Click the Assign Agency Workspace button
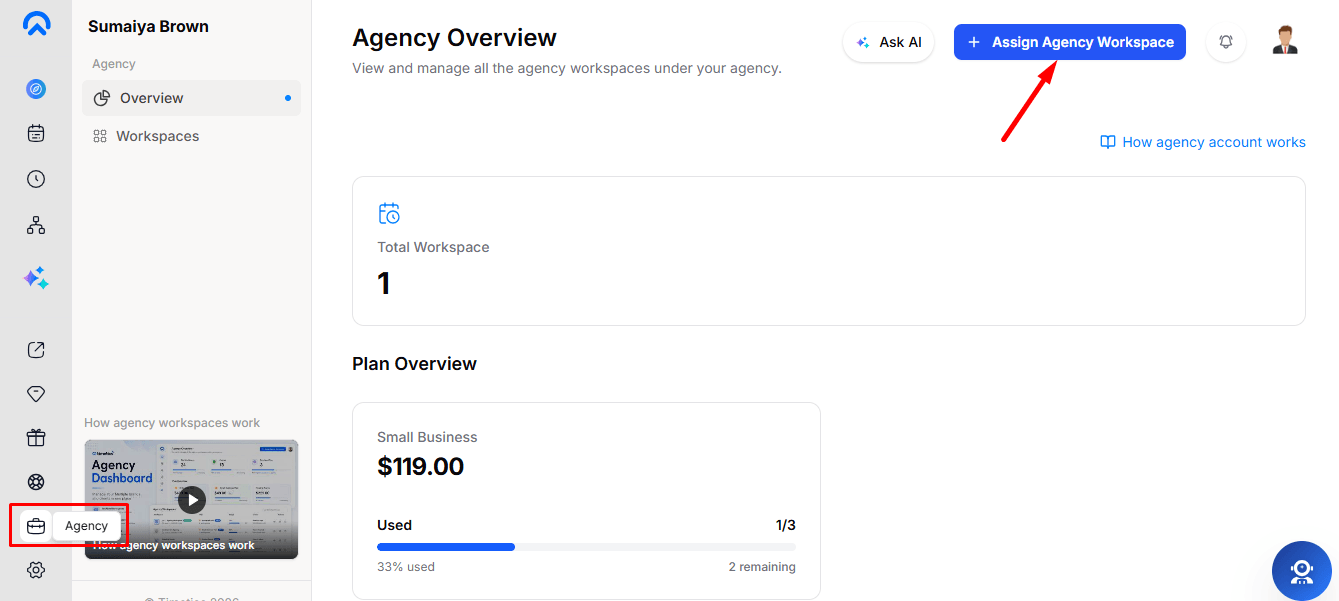Screen dimensions: 1339x601 pyautogui.click(x=1070, y=42)
